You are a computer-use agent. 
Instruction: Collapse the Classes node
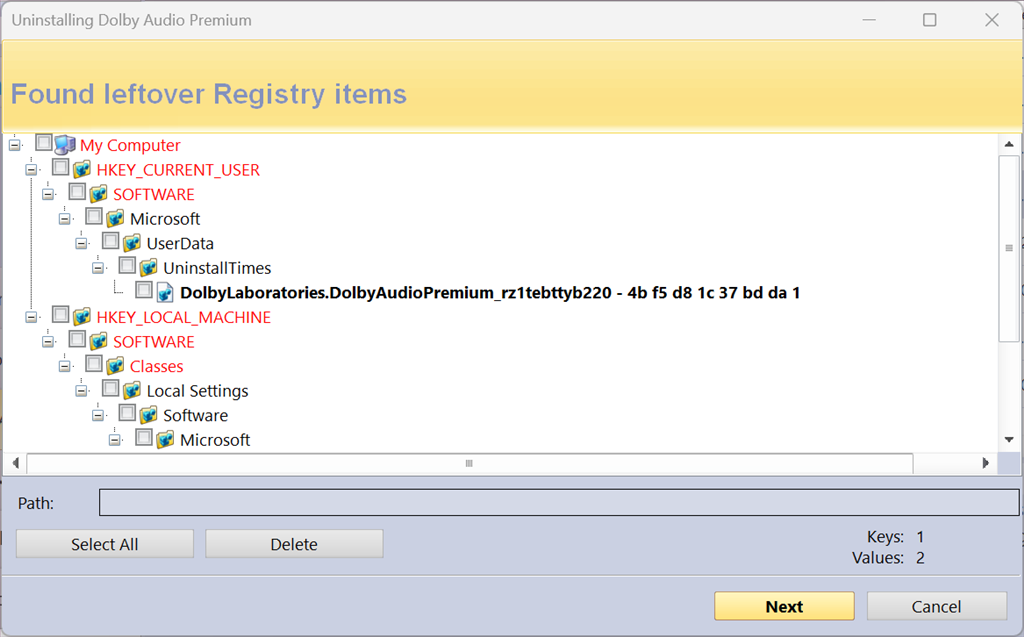coord(65,367)
